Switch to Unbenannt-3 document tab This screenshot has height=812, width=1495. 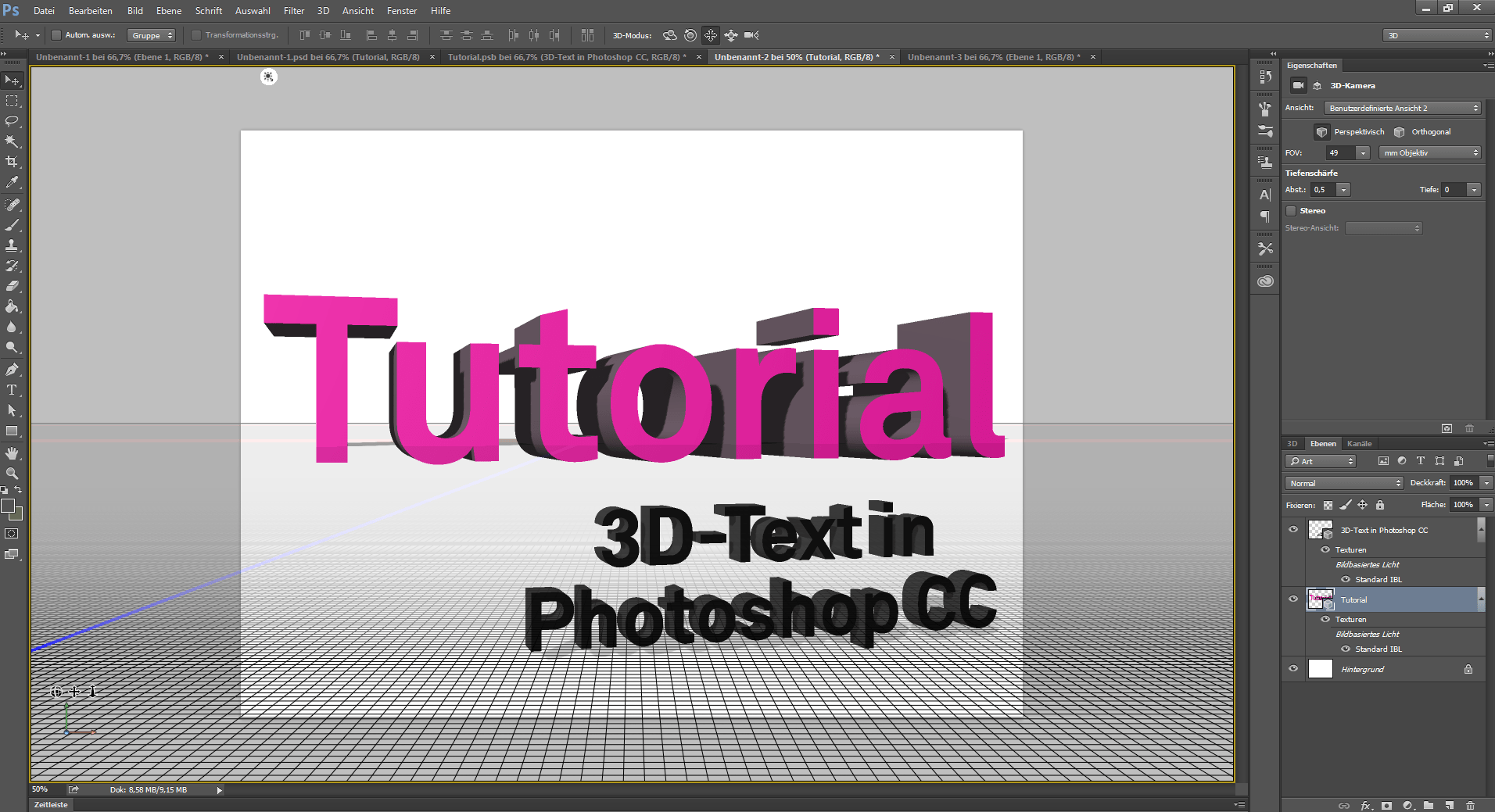[x=994, y=57]
